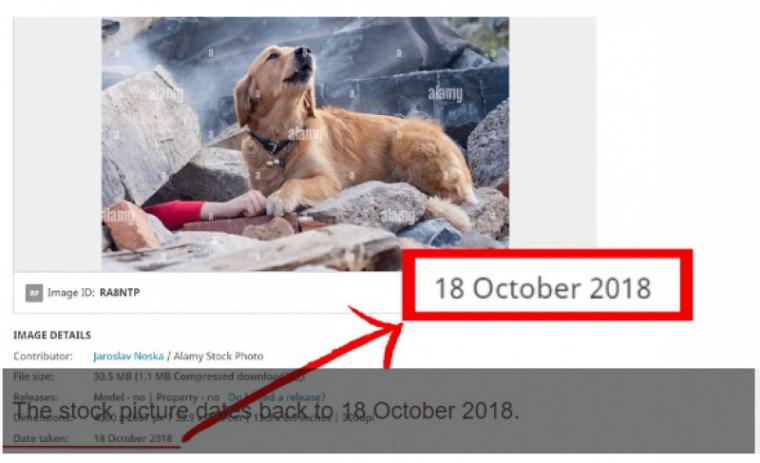Viewport: 760px width, 463px height.
Task: Click the red arrow head annotation
Action: pos(383,330)
